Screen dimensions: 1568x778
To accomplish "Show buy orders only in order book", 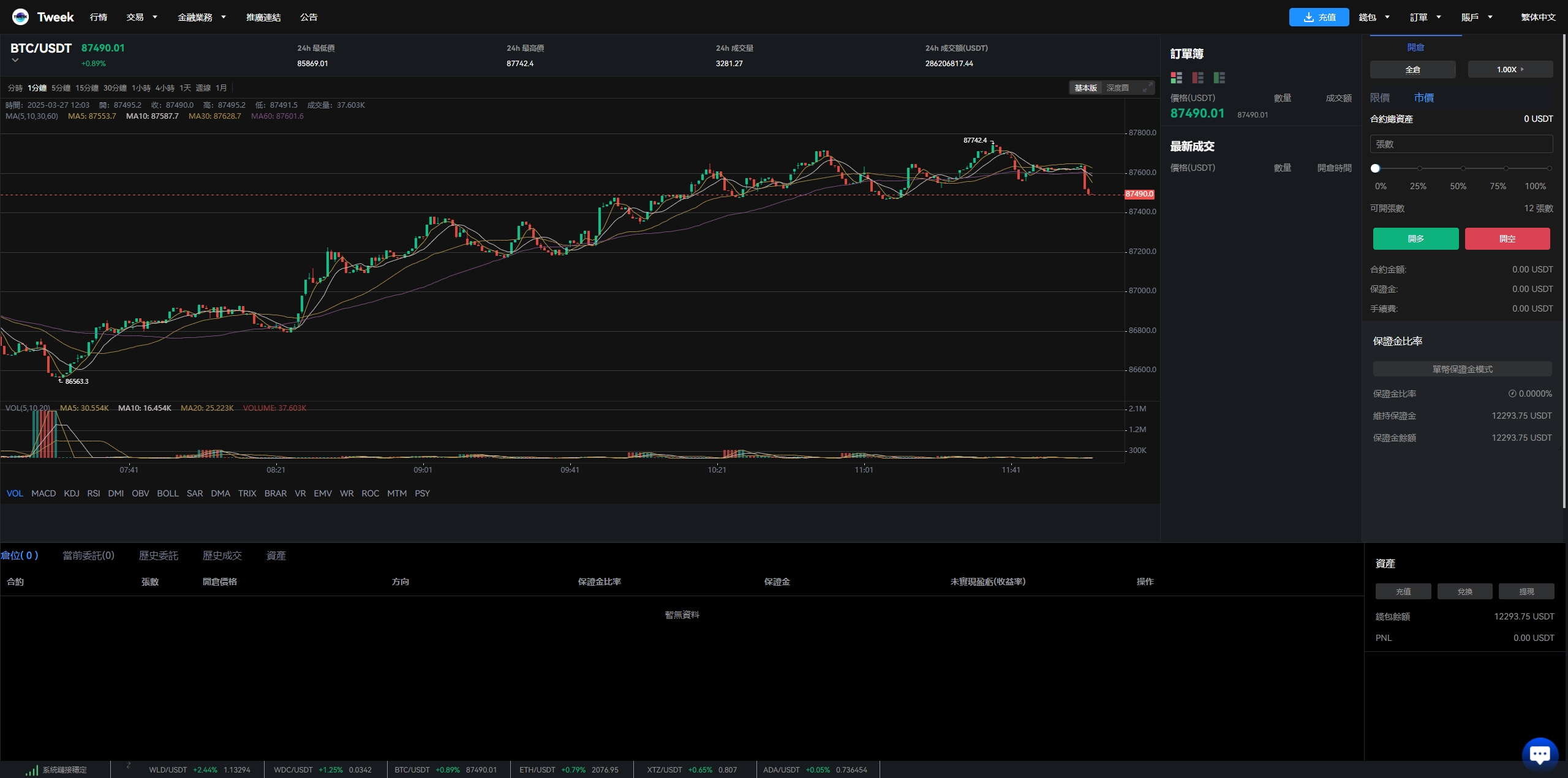I will click(x=1219, y=78).
